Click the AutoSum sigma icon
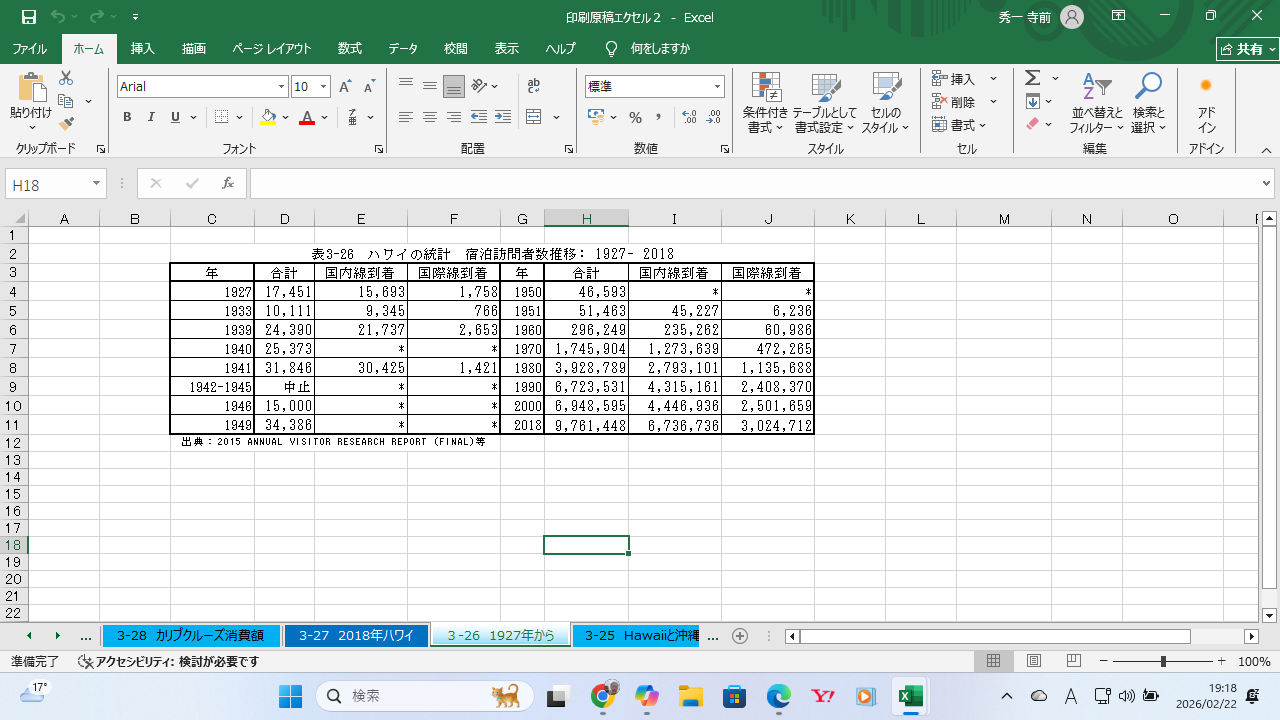 (x=1033, y=78)
